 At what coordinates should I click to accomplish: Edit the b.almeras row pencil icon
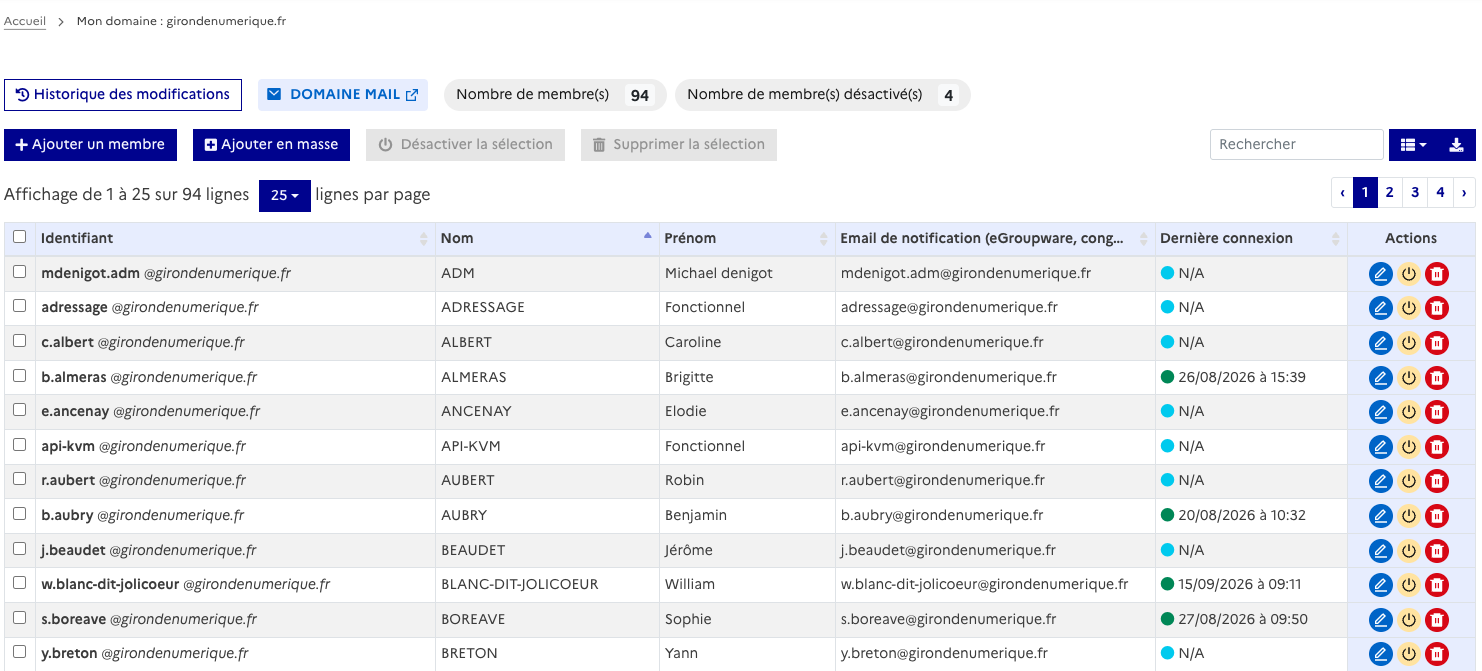click(1381, 377)
